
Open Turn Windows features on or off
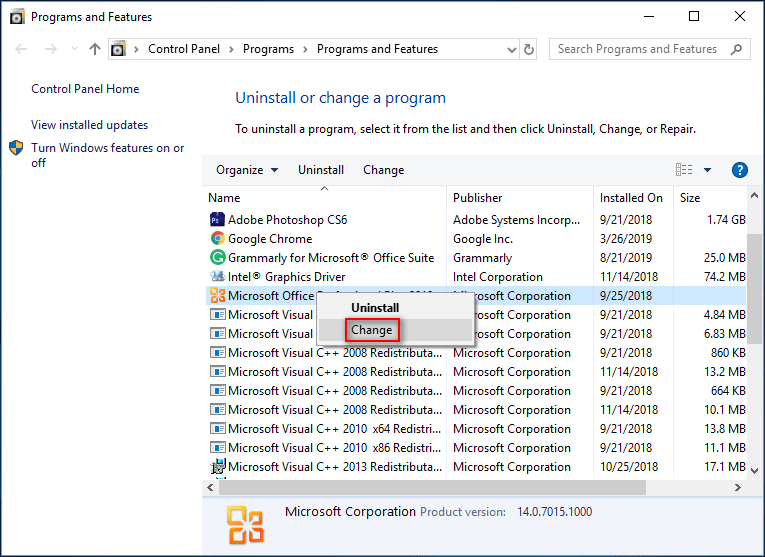107,155
